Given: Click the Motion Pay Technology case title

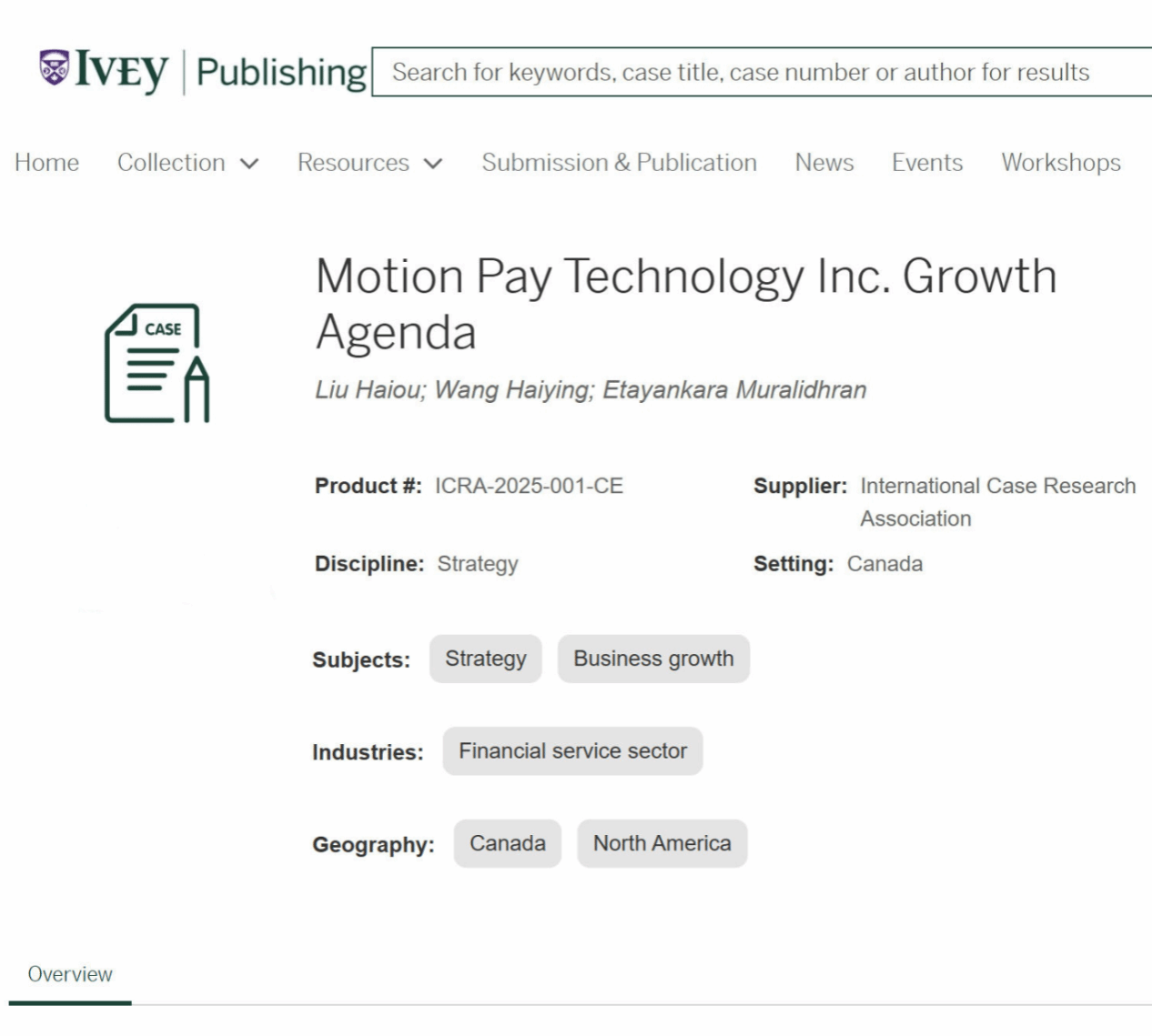Looking at the screenshot, I should [x=685, y=303].
